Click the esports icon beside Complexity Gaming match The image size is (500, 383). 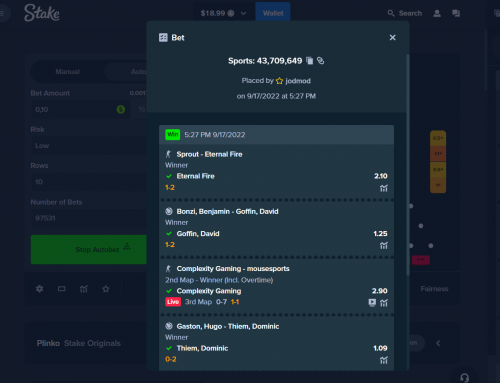click(169, 269)
